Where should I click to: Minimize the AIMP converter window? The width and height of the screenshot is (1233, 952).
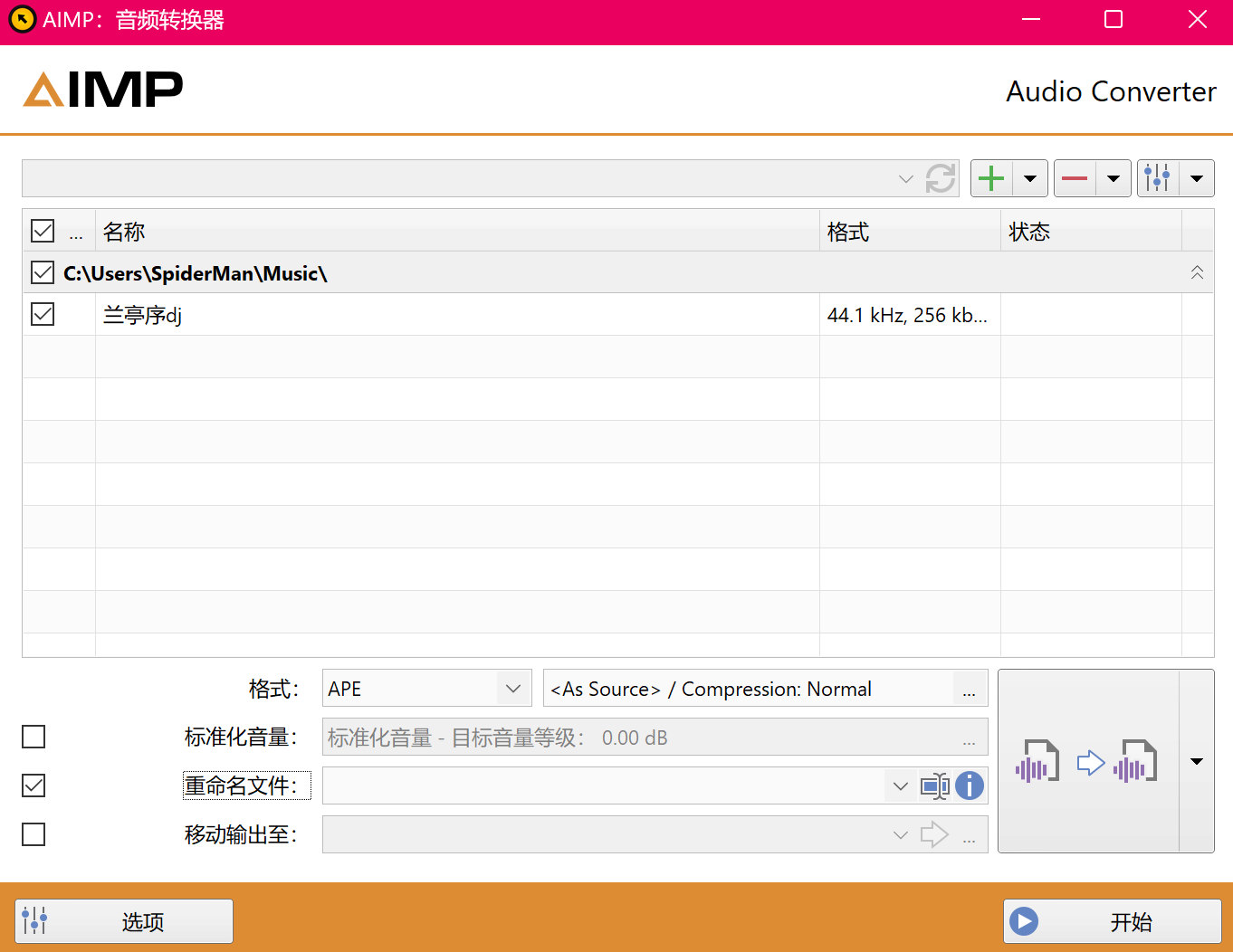(x=1030, y=20)
